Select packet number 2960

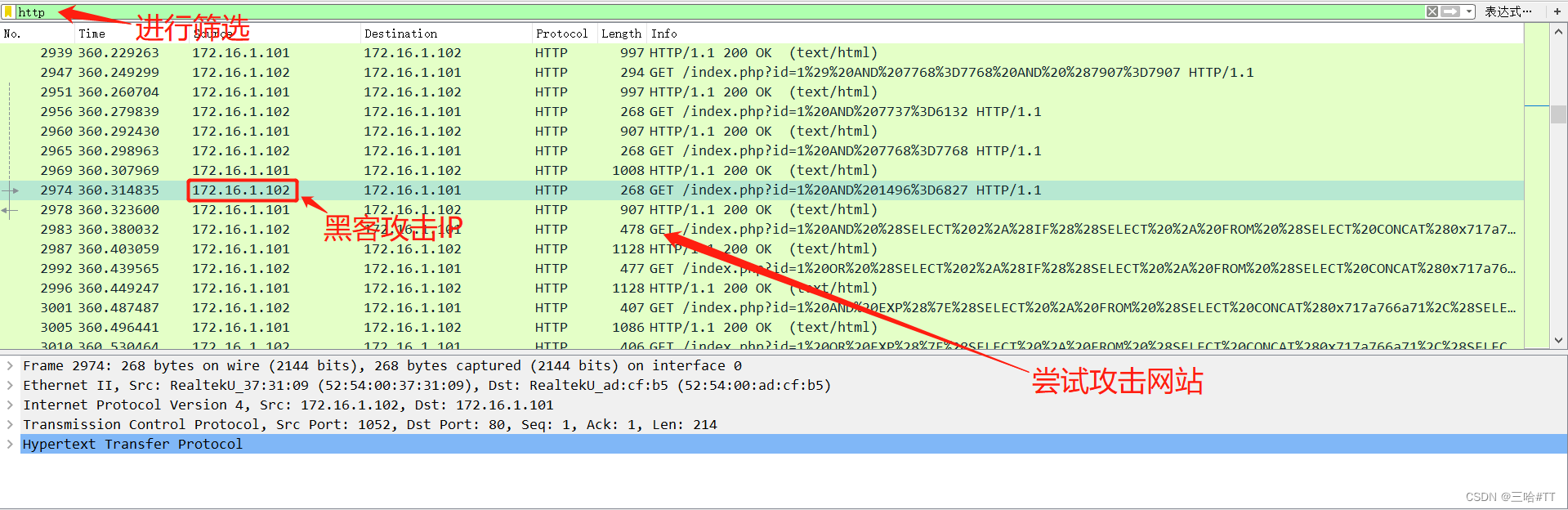click(762, 131)
